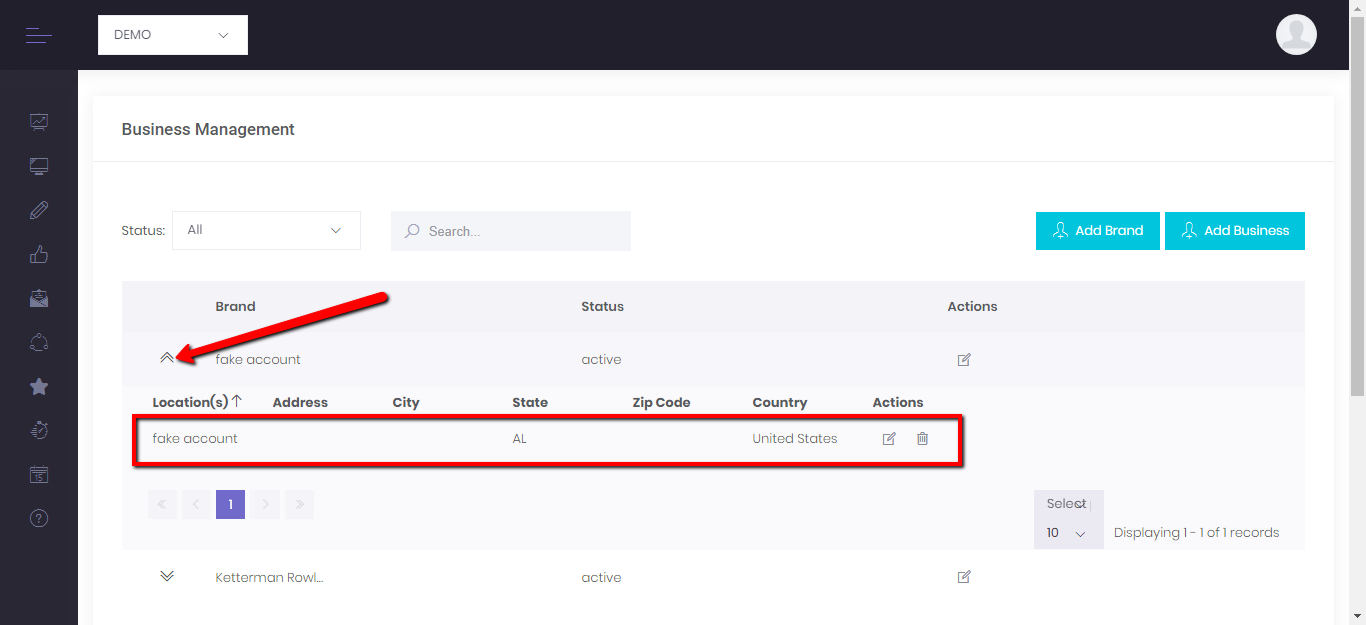Open the thumbs-up section in sidebar
Image resolution: width=1366 pixels, height=625 pixels.
(x=39, y=254)
